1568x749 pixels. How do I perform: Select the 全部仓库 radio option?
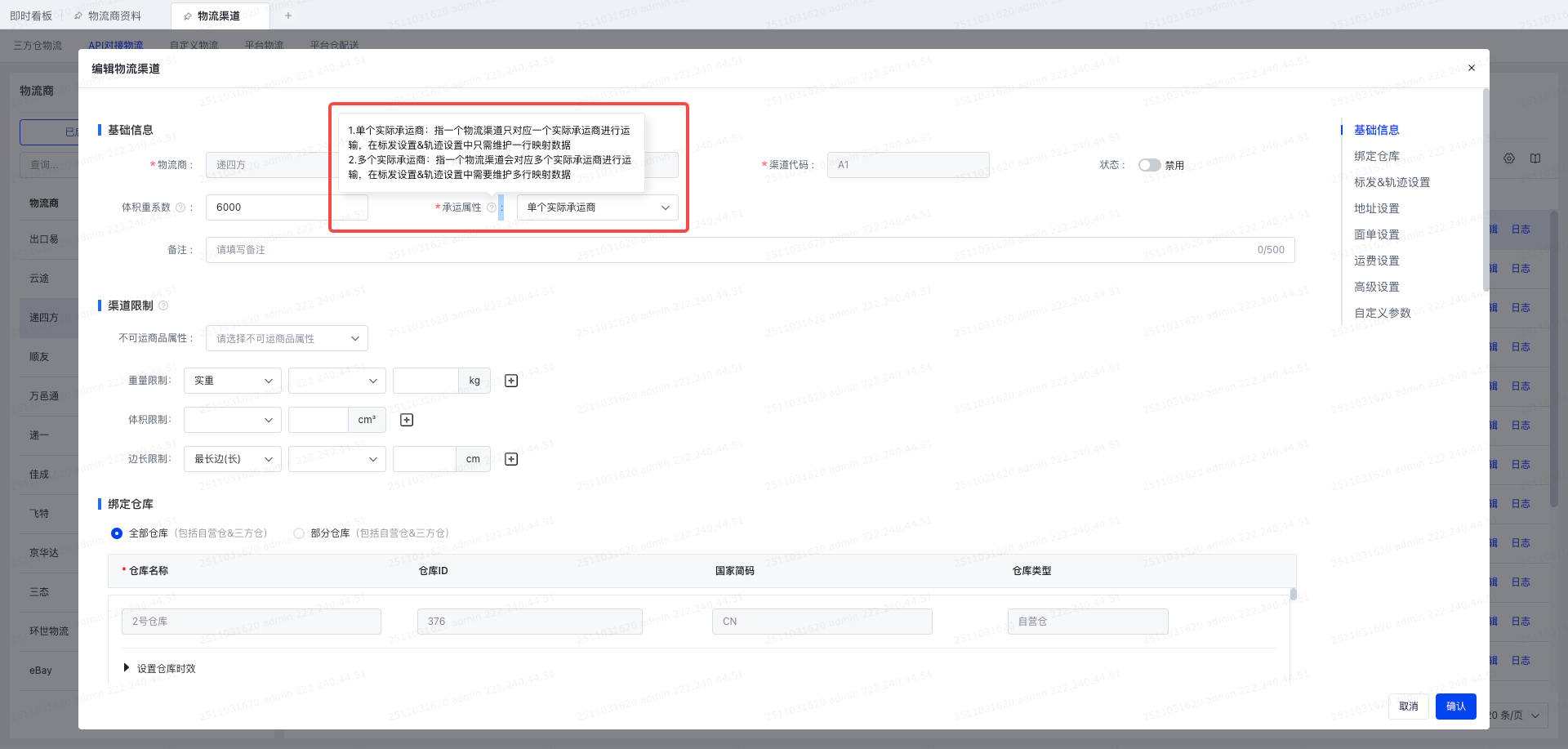coord(117,533)
